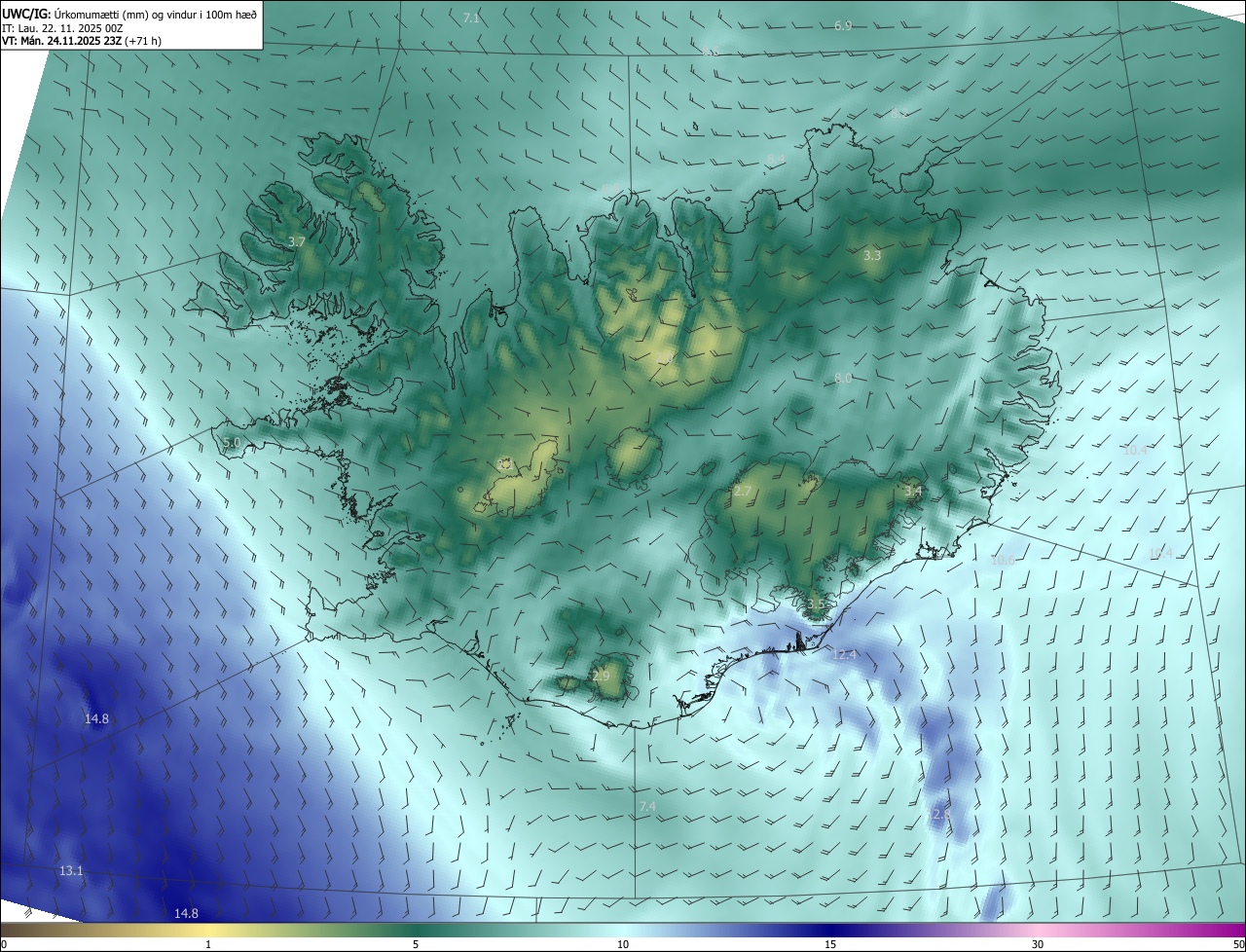Image resolution: width=1246 pixels, height=952 pixels.
Task: Select the 7.1 value label on the map
Action: tap(471, 18)
